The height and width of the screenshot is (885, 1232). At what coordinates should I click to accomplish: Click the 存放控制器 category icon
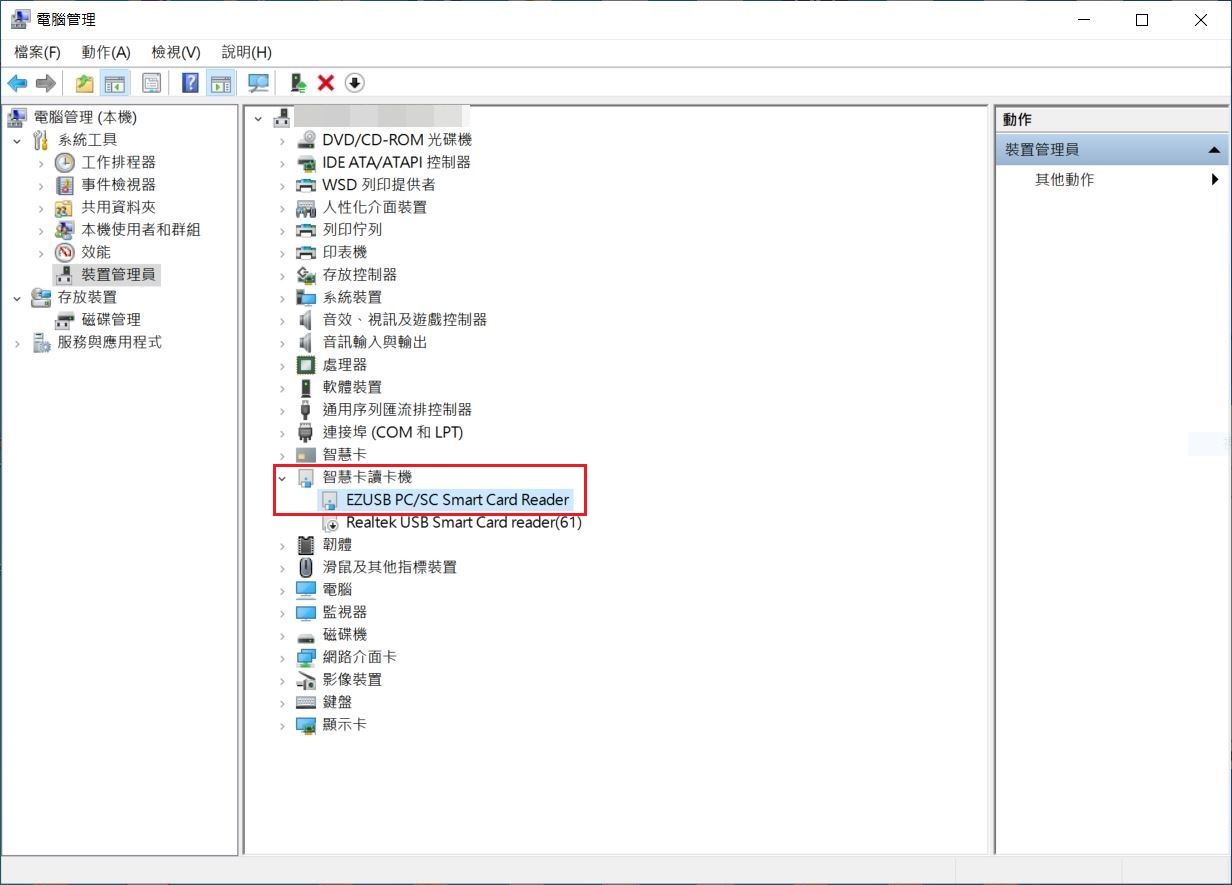(306, 274)
